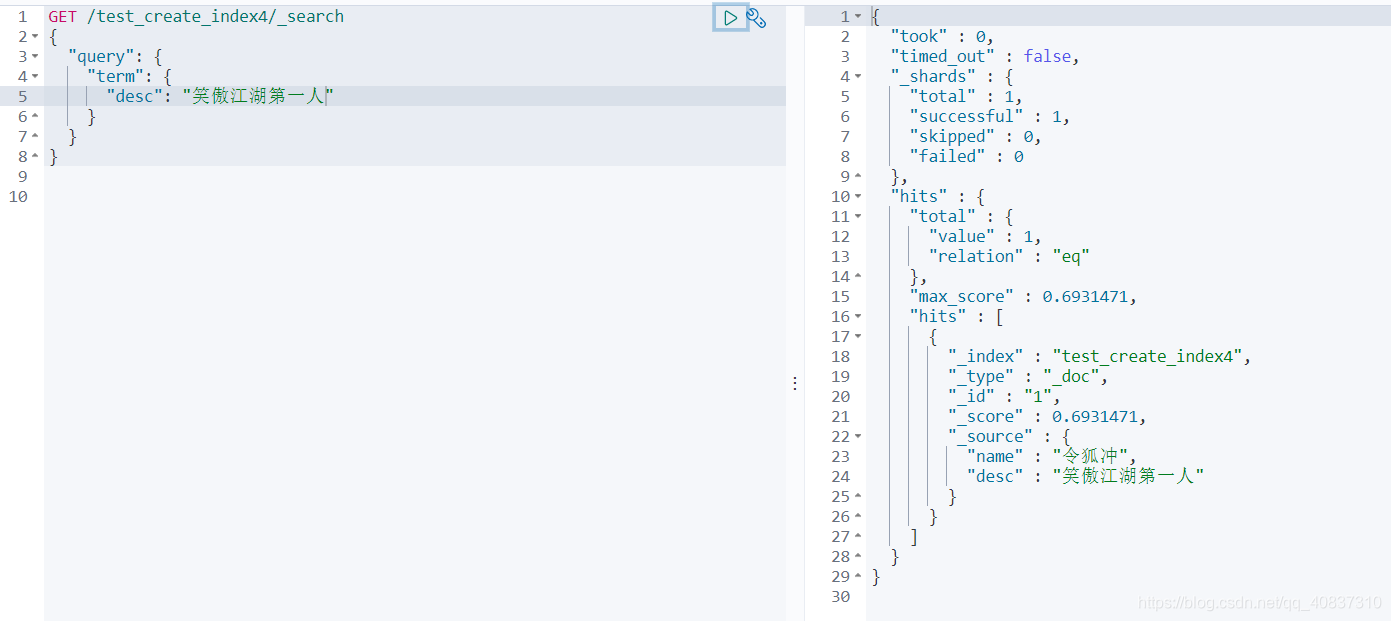Click the "relation" : "eq" line
1391x621 pixels.
pos(1008,257)
